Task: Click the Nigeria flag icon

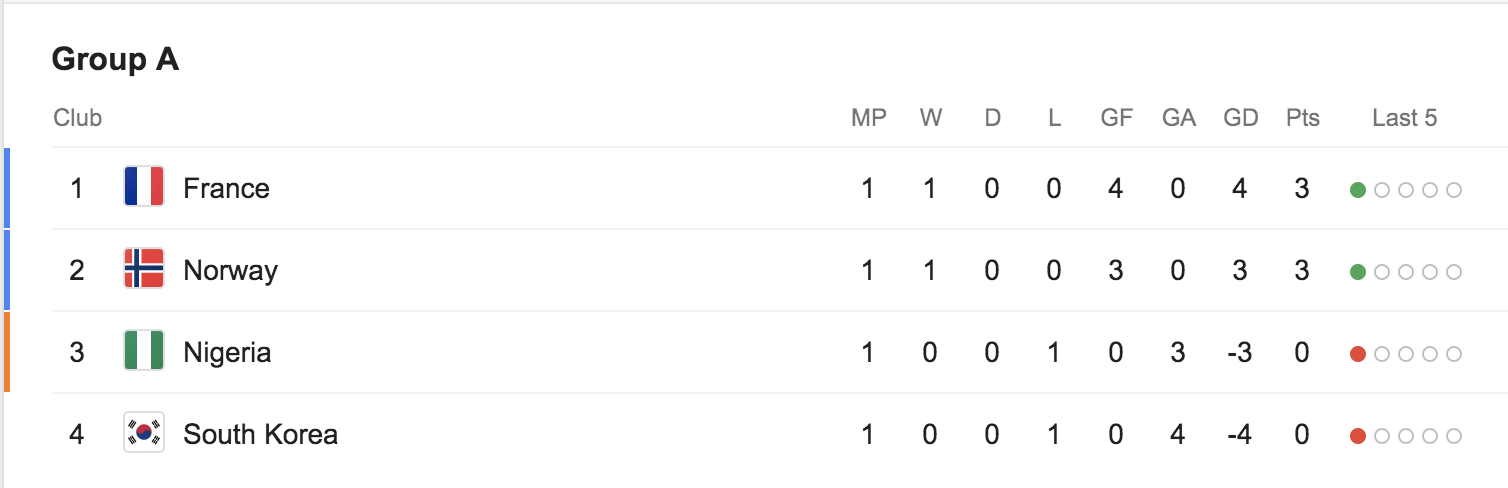Action: tap(144, 351)
